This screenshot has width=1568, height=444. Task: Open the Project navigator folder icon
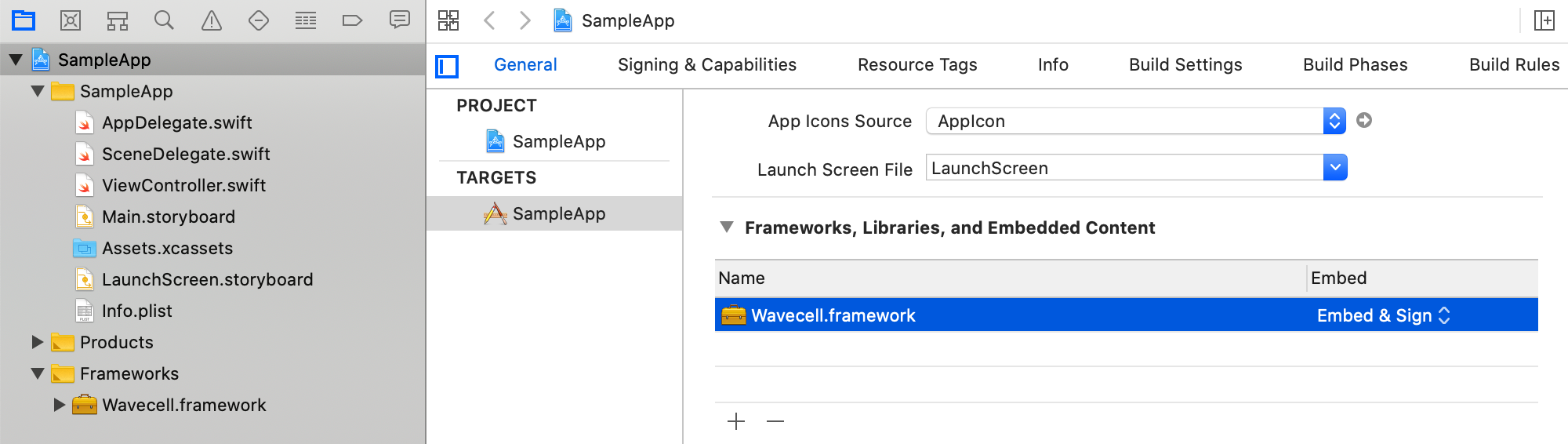[x=24, y=20]
